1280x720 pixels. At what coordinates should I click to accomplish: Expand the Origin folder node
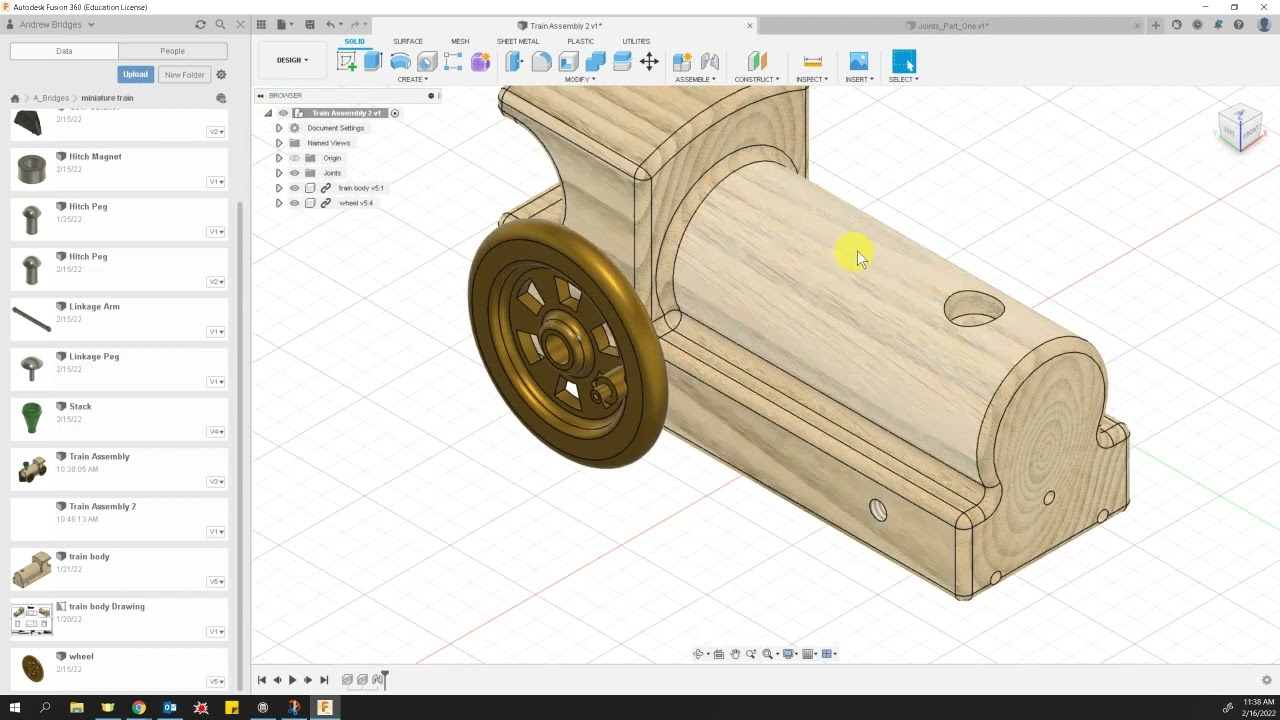(279, 158)
